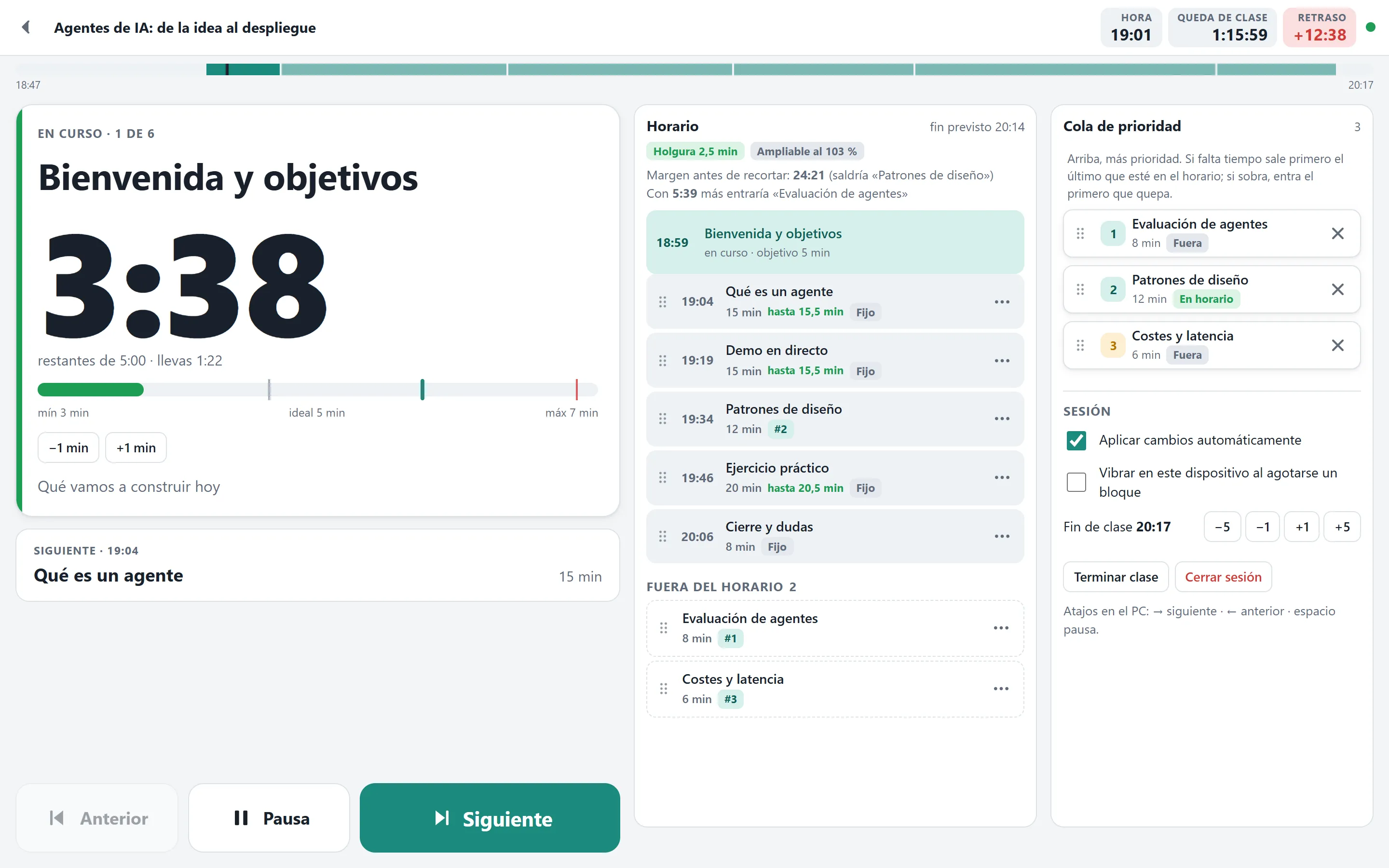
Task: Move class end five minutes earlier (−5)
Action: tap(1223, 527)
